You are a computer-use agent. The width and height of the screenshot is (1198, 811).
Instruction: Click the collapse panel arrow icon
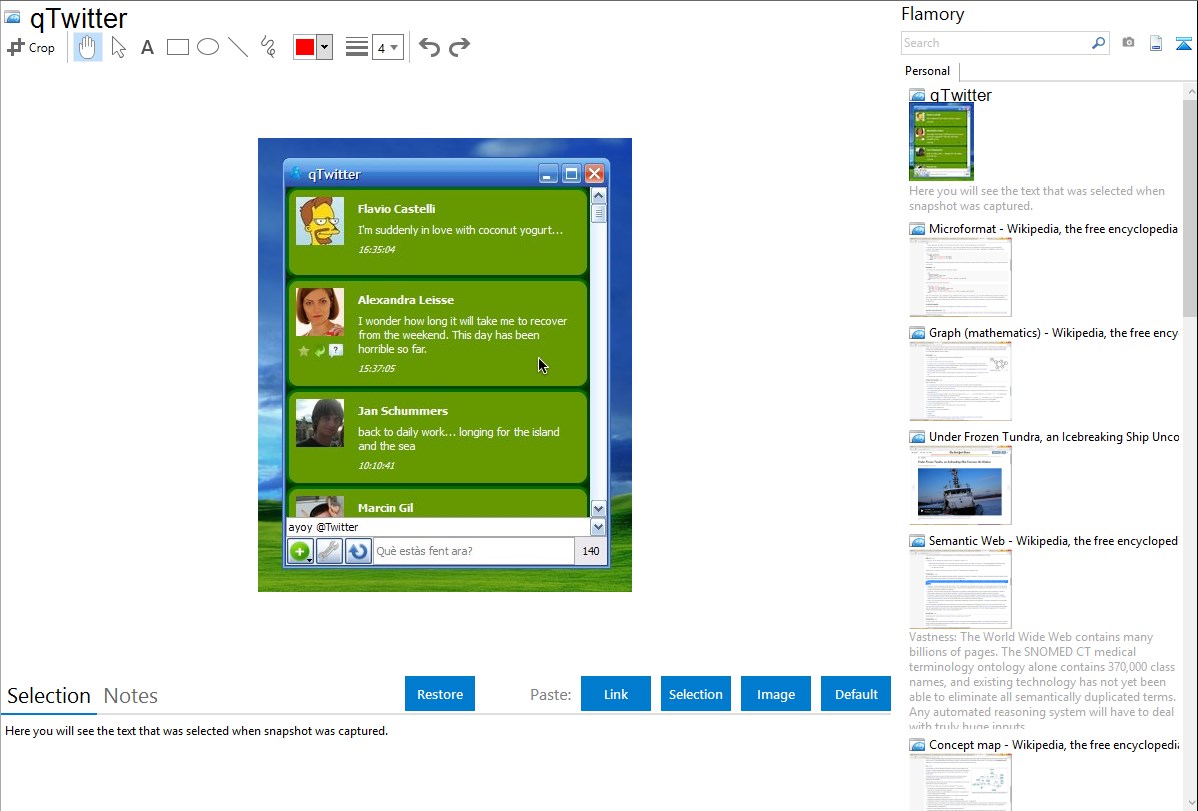pos(1183,43)
